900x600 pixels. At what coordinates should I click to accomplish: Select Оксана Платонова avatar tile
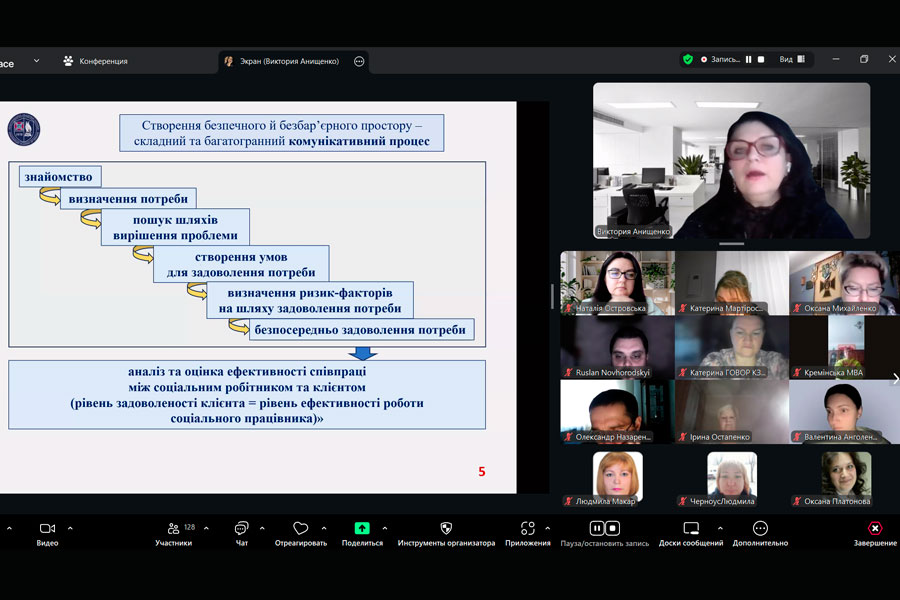click(846, 476)
